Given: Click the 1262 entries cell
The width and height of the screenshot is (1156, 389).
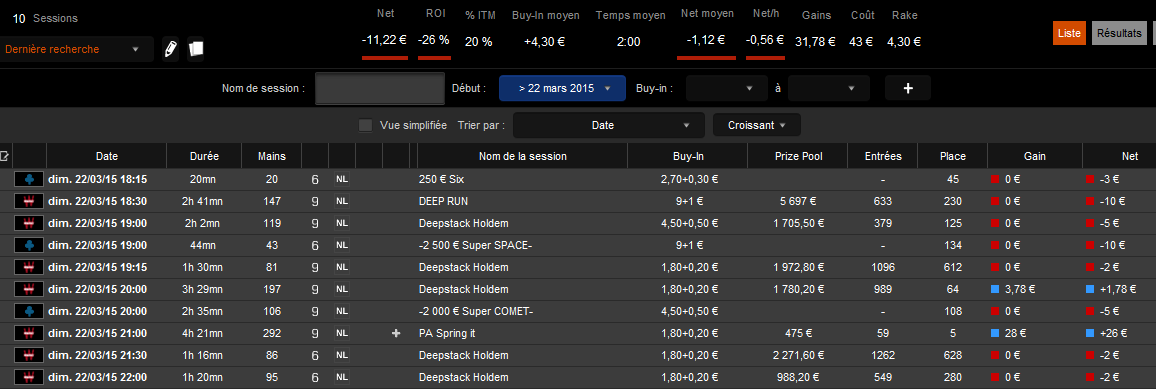Looking at the screenshot, I should 883,356.
